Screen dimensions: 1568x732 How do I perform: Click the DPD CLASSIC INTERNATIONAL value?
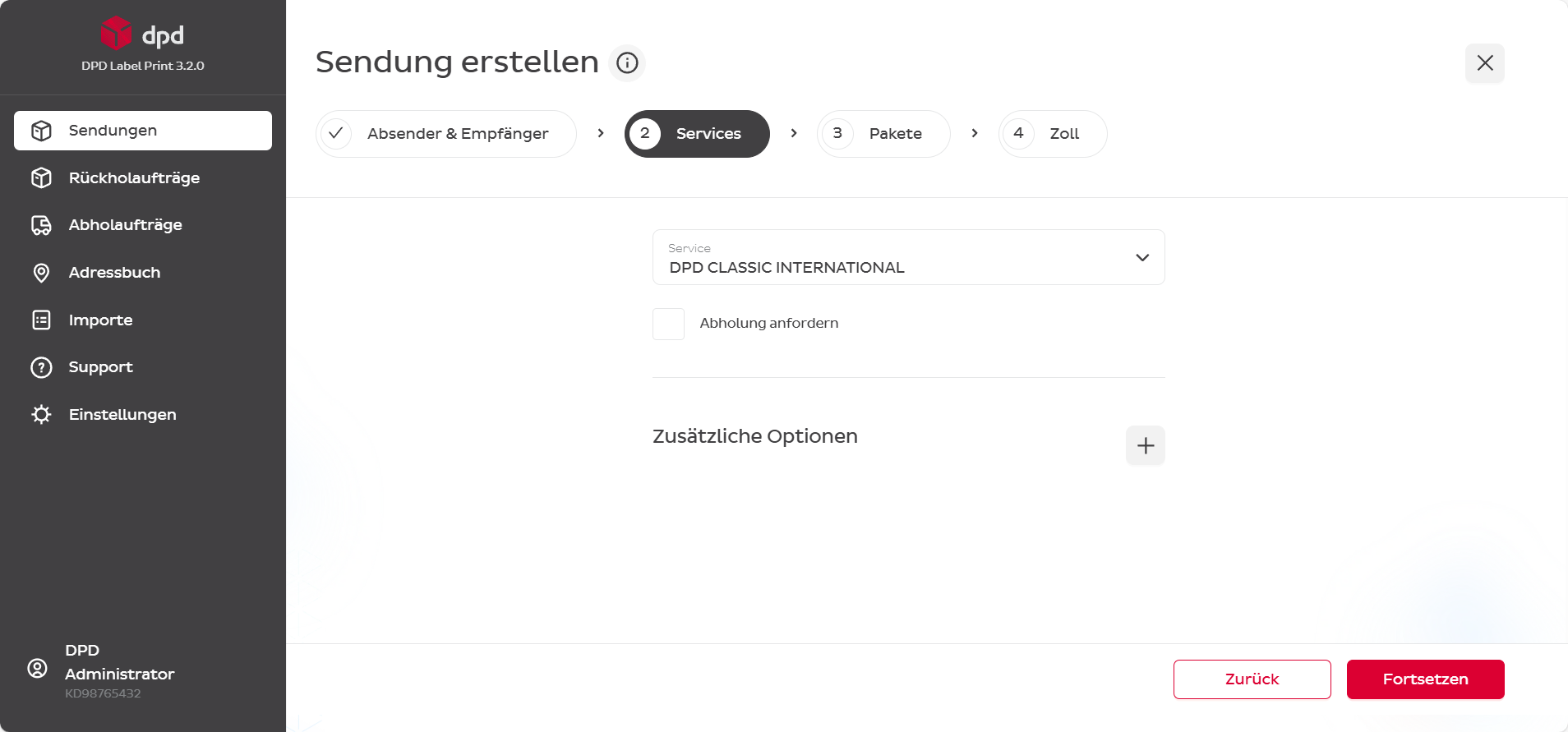tap(786, 268)
